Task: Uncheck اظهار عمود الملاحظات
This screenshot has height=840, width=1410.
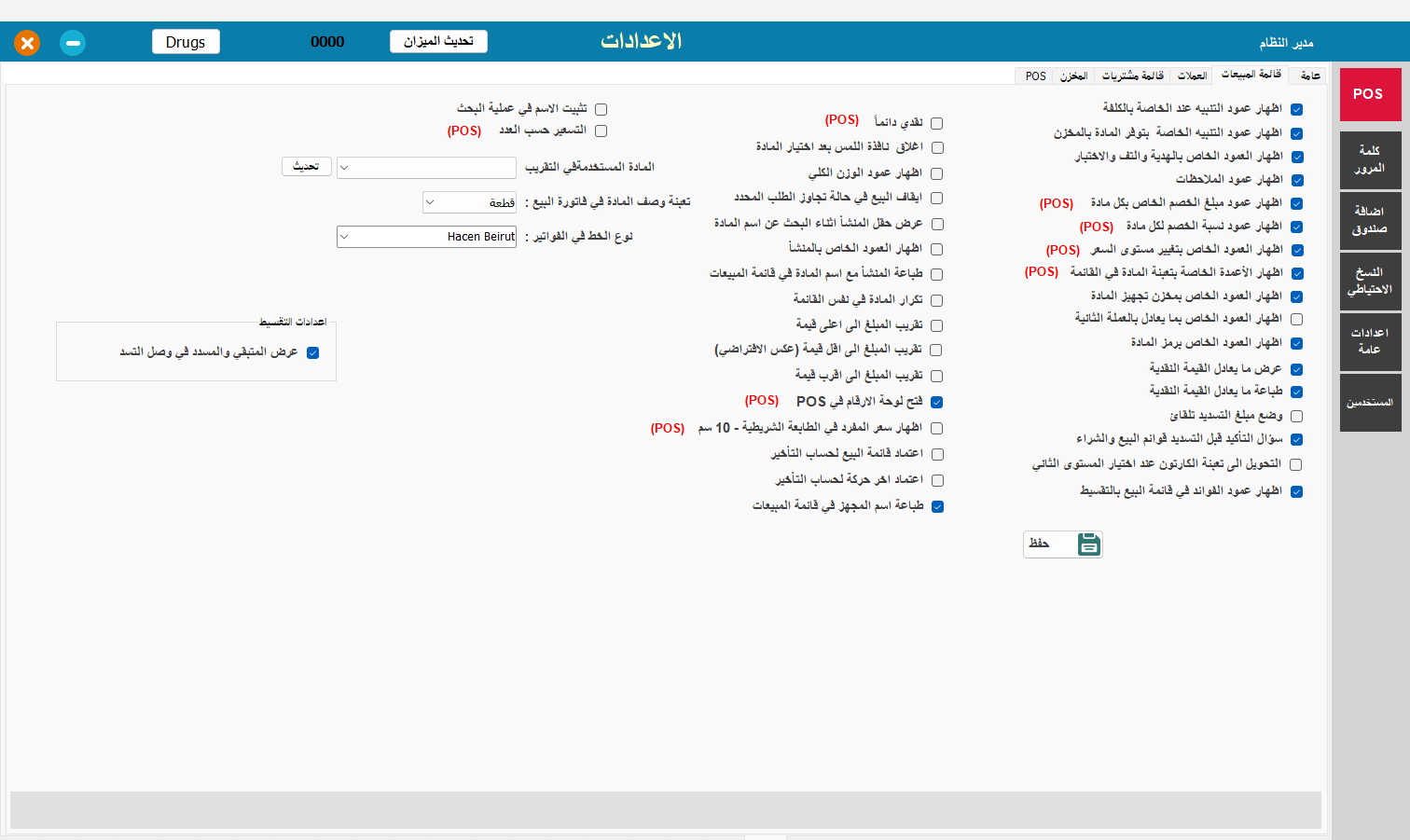Action: click(1296, 180)
